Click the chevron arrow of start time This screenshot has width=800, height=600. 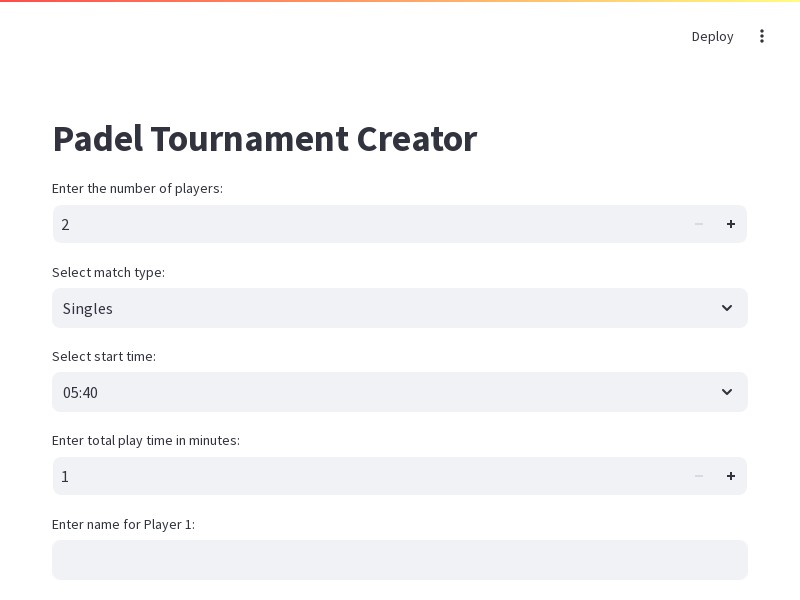(x=727, y=392)
